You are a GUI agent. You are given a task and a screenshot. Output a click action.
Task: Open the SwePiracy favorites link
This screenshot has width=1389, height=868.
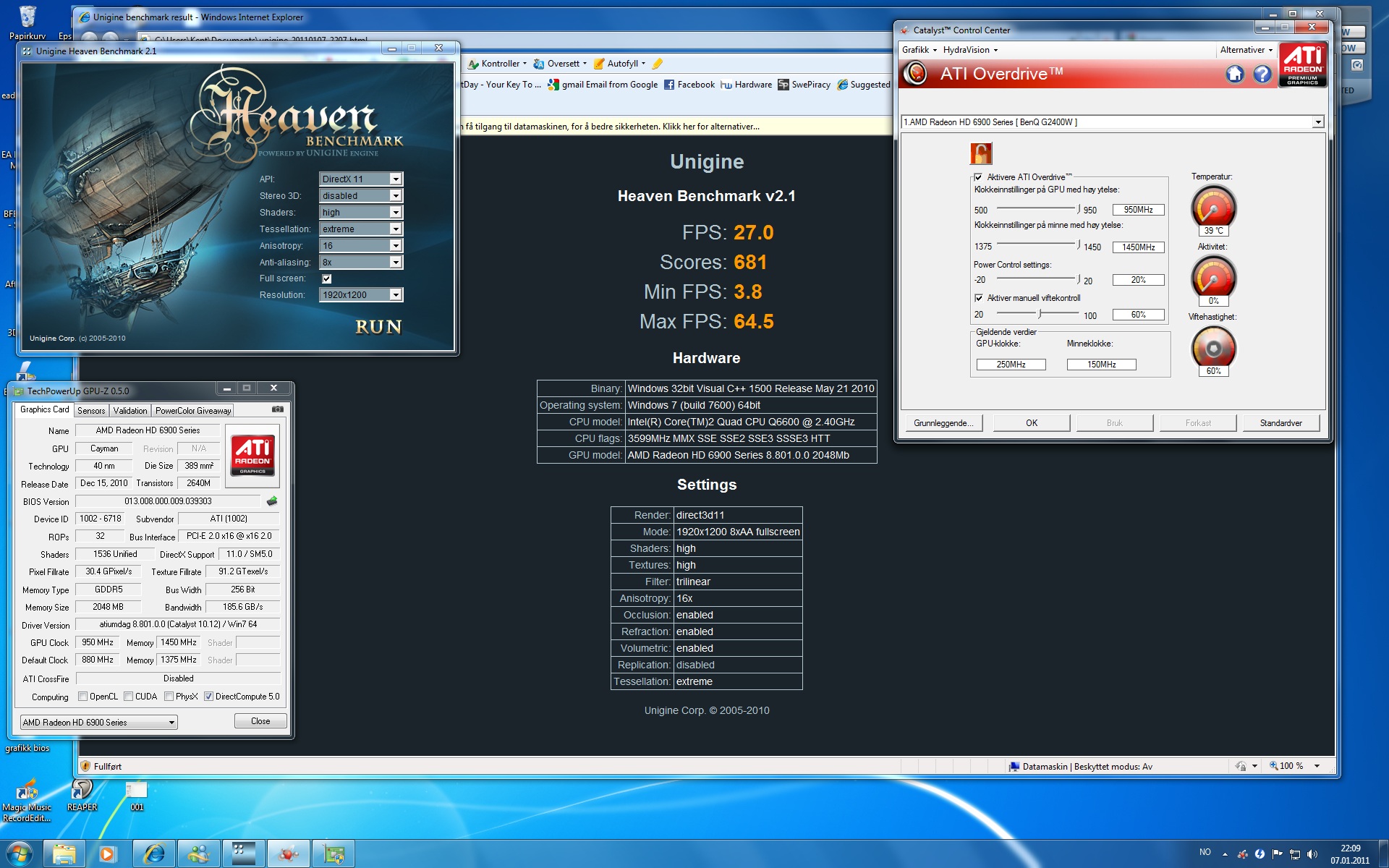(804, 85)
